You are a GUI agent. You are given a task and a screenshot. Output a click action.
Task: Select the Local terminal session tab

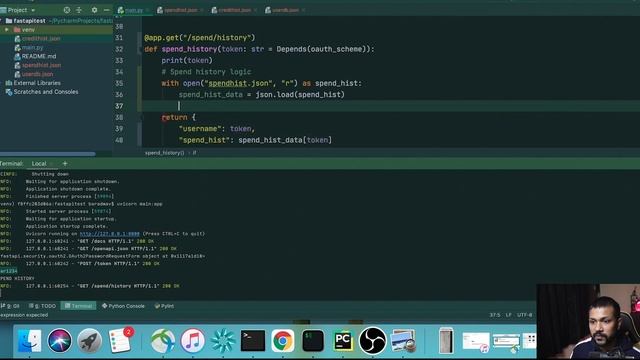tap(39, 164)
